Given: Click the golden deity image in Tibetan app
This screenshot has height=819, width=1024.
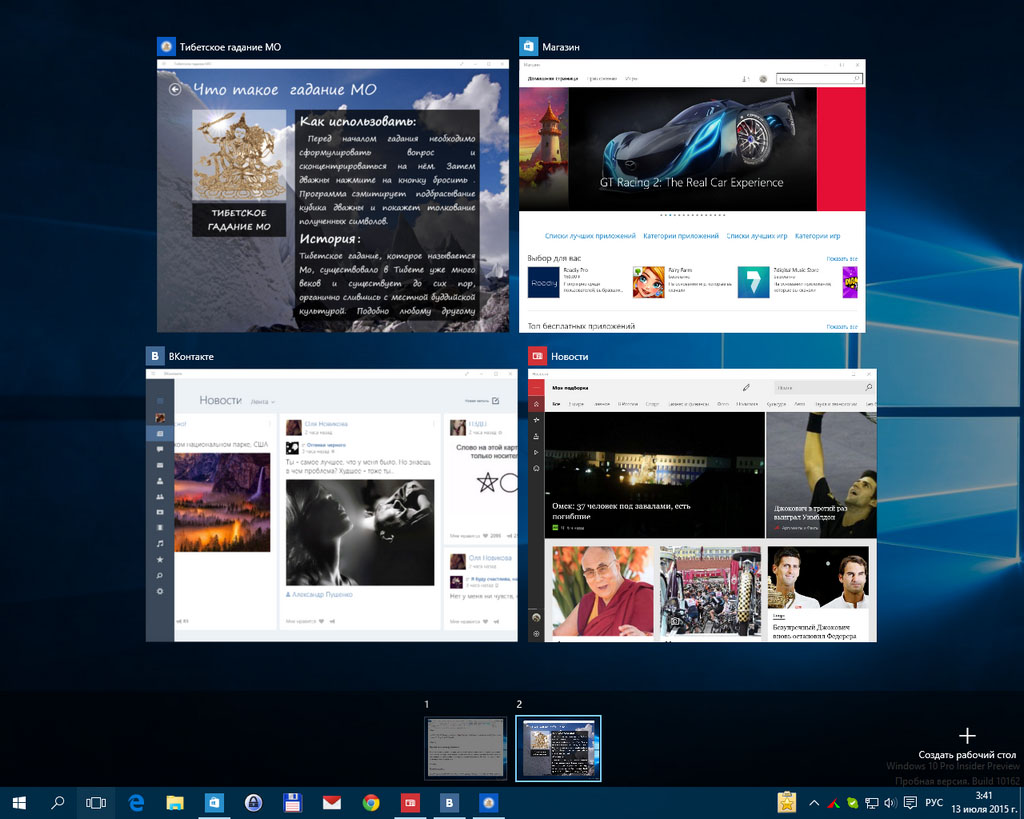Looking at the screenshot, I should pyautogui.click(x=239, y=155).
